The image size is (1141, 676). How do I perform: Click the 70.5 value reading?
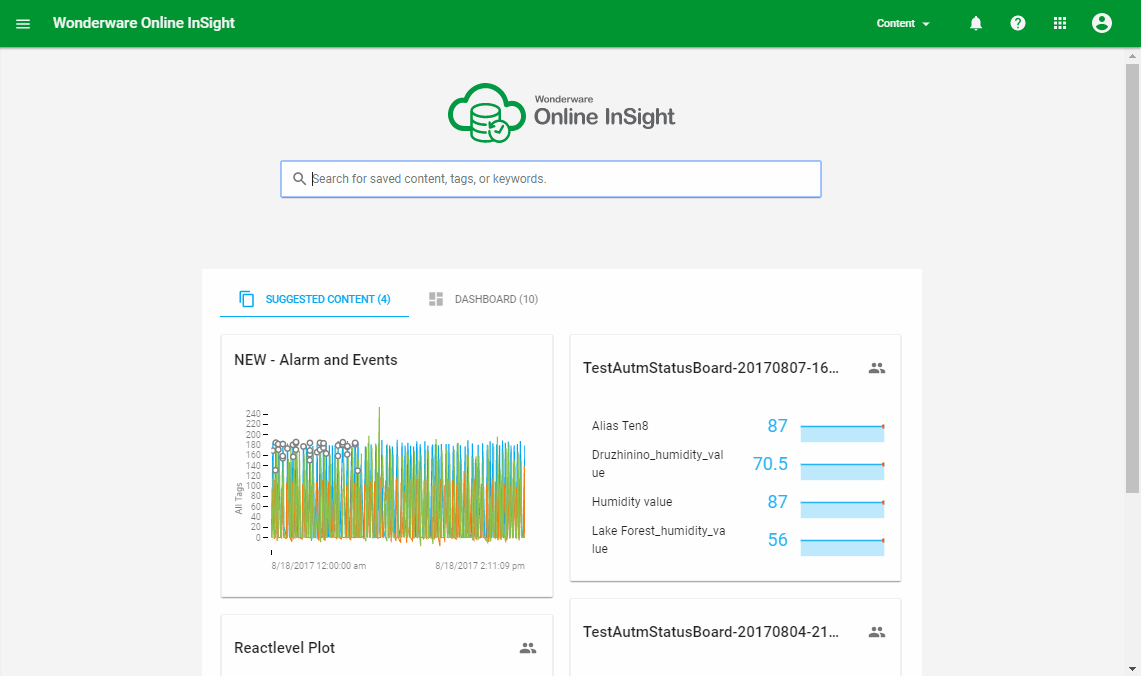coord(770,464)
